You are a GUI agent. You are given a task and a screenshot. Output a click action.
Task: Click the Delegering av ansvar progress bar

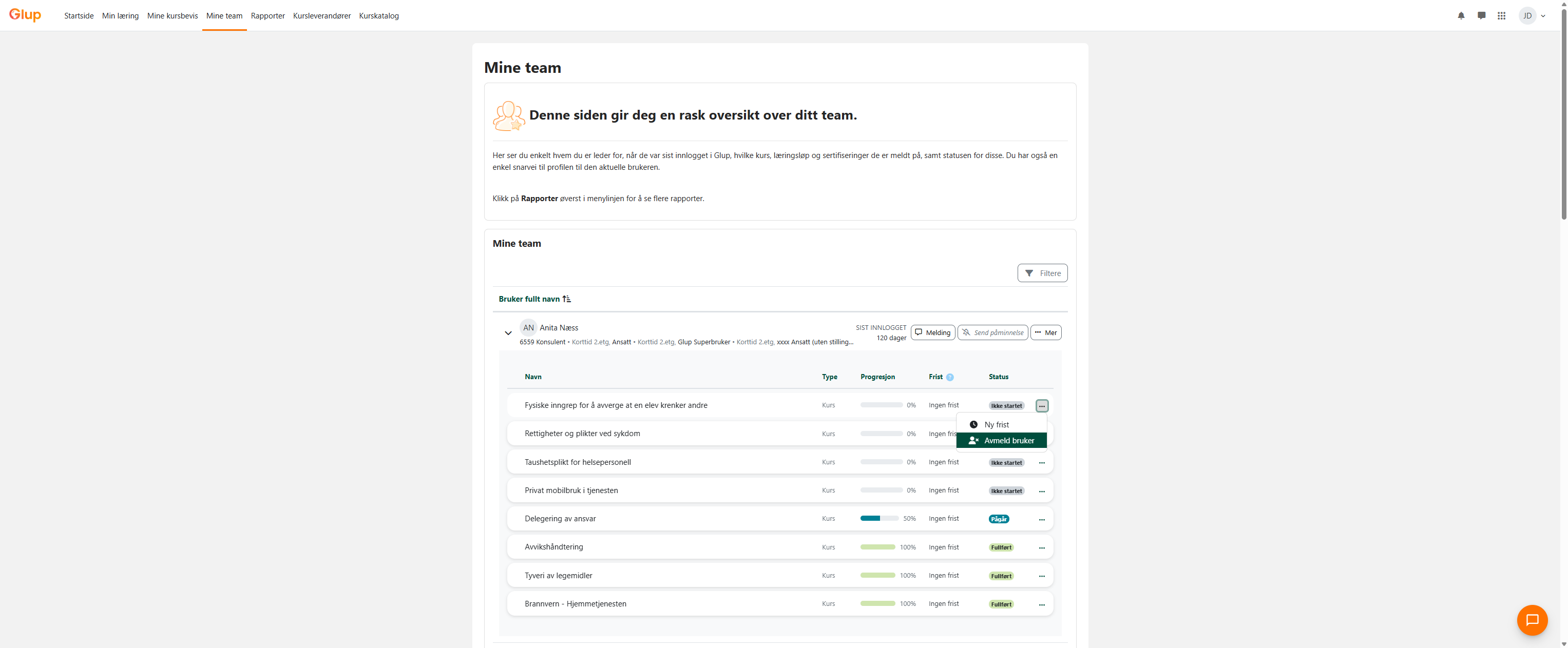pos(879,518)
